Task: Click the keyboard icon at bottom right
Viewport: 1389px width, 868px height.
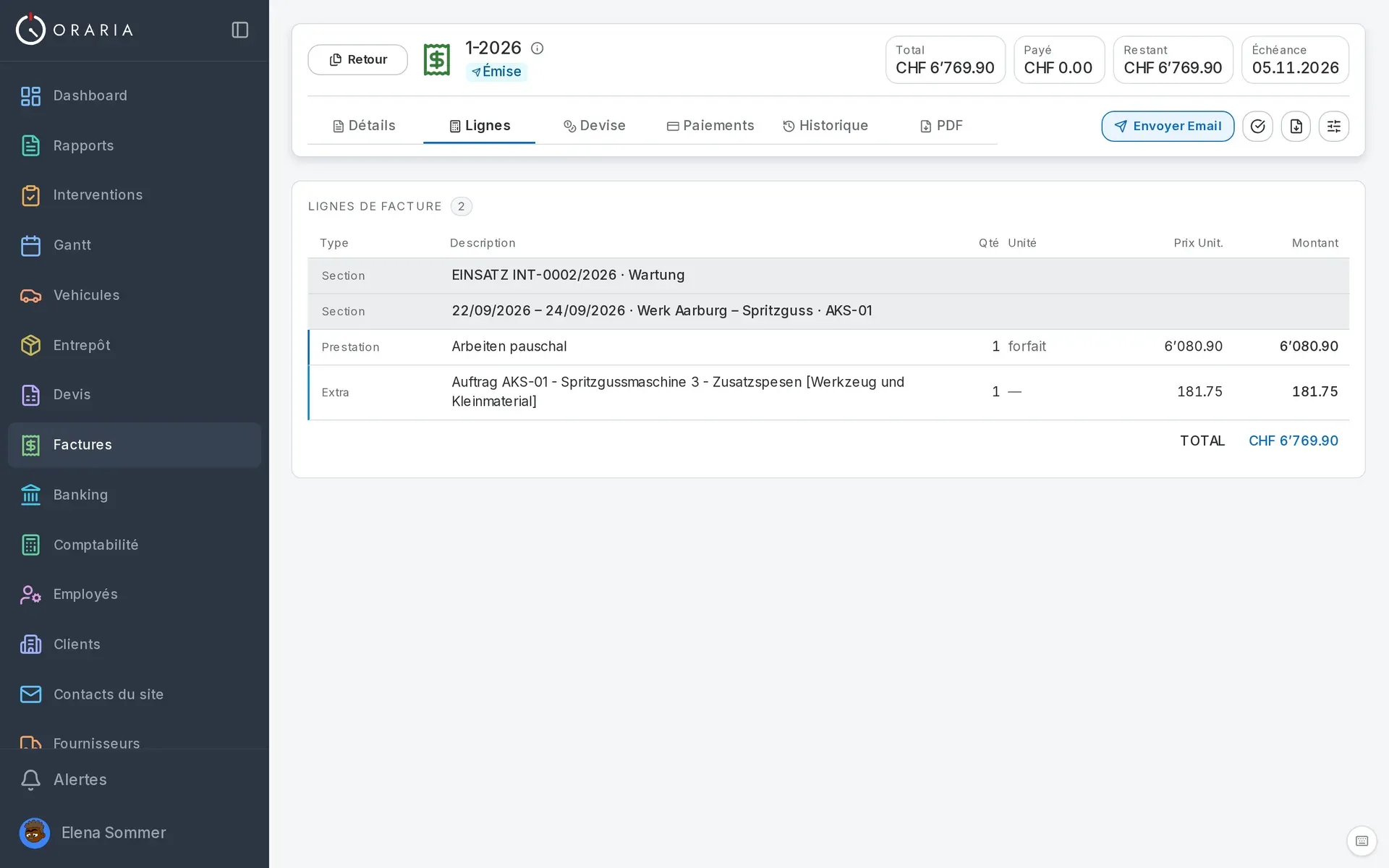Action: pyautogui.click(x=1362, y=841)
